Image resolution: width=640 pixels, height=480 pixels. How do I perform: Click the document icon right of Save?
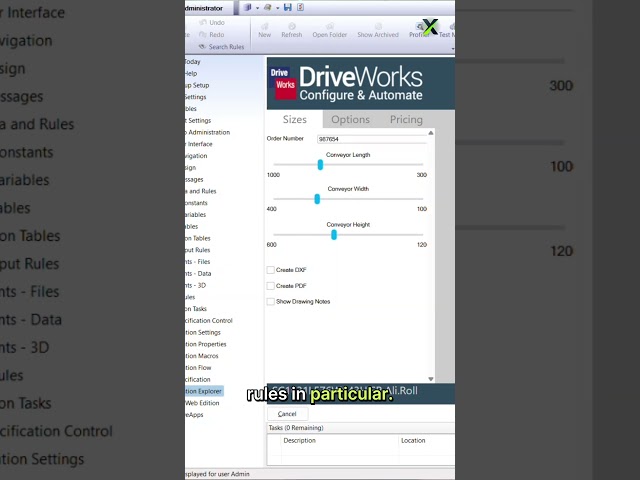click(x=300, y=7)
